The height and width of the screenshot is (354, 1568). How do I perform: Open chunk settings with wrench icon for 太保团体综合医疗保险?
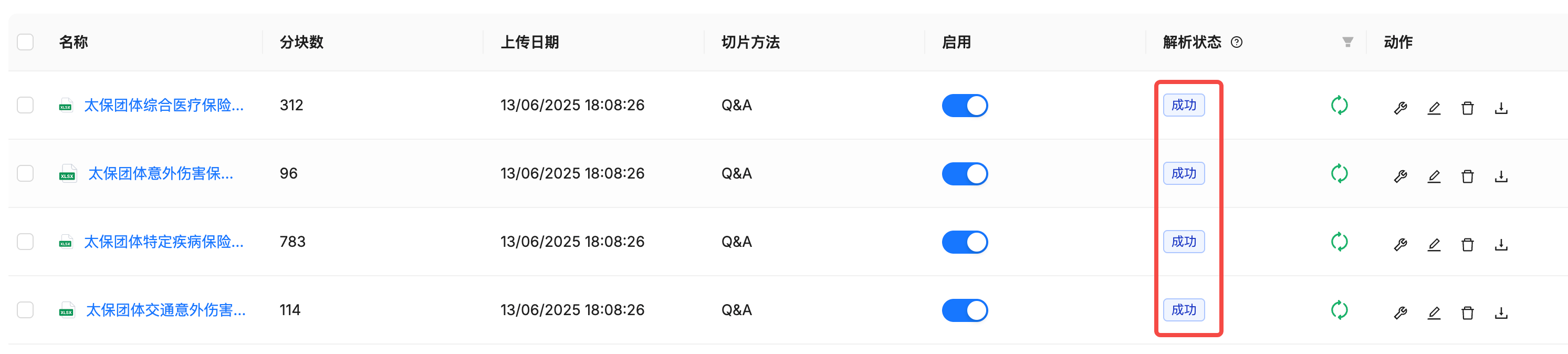tap(1400, 107)
